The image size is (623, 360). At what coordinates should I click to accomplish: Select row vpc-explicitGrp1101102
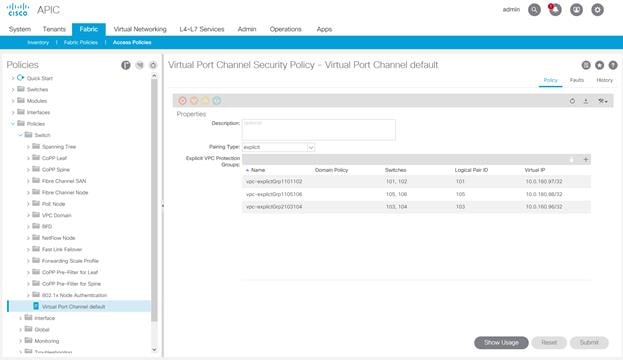click(x=416, y=182)
